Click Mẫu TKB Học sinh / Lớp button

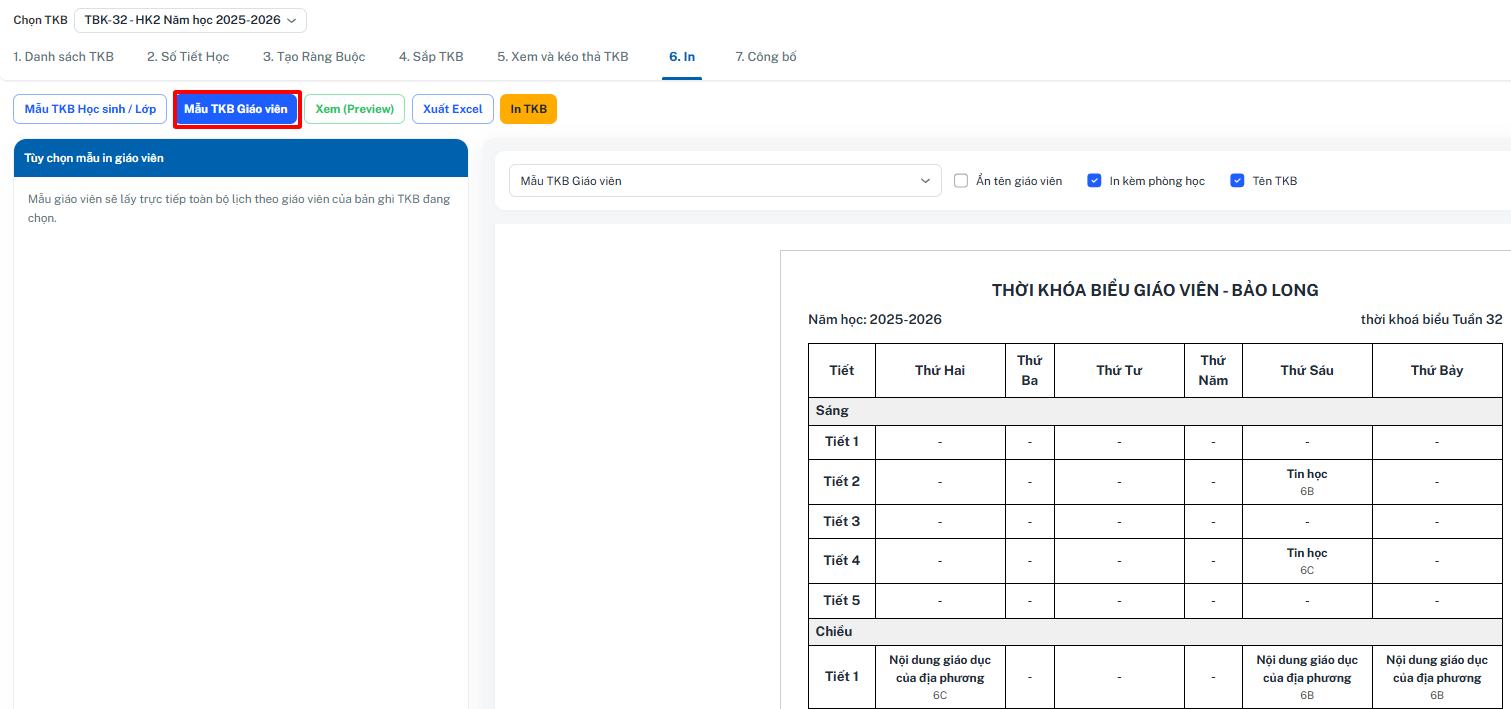point(90,109)
